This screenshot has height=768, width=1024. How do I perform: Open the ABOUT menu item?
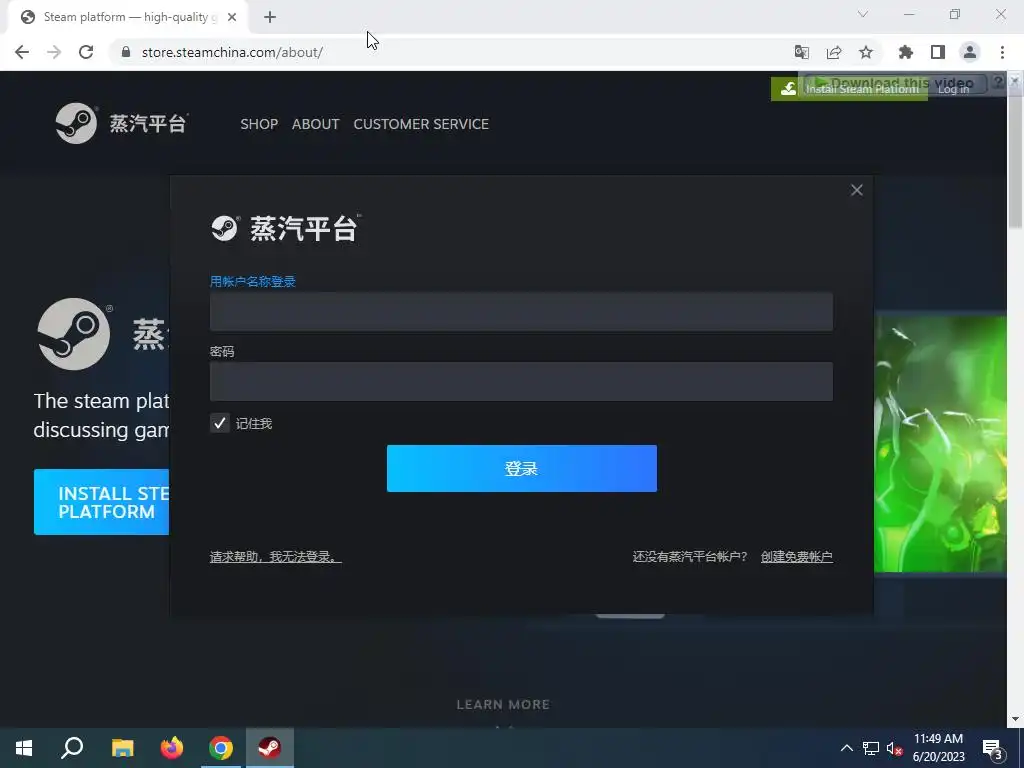[315, 124]
